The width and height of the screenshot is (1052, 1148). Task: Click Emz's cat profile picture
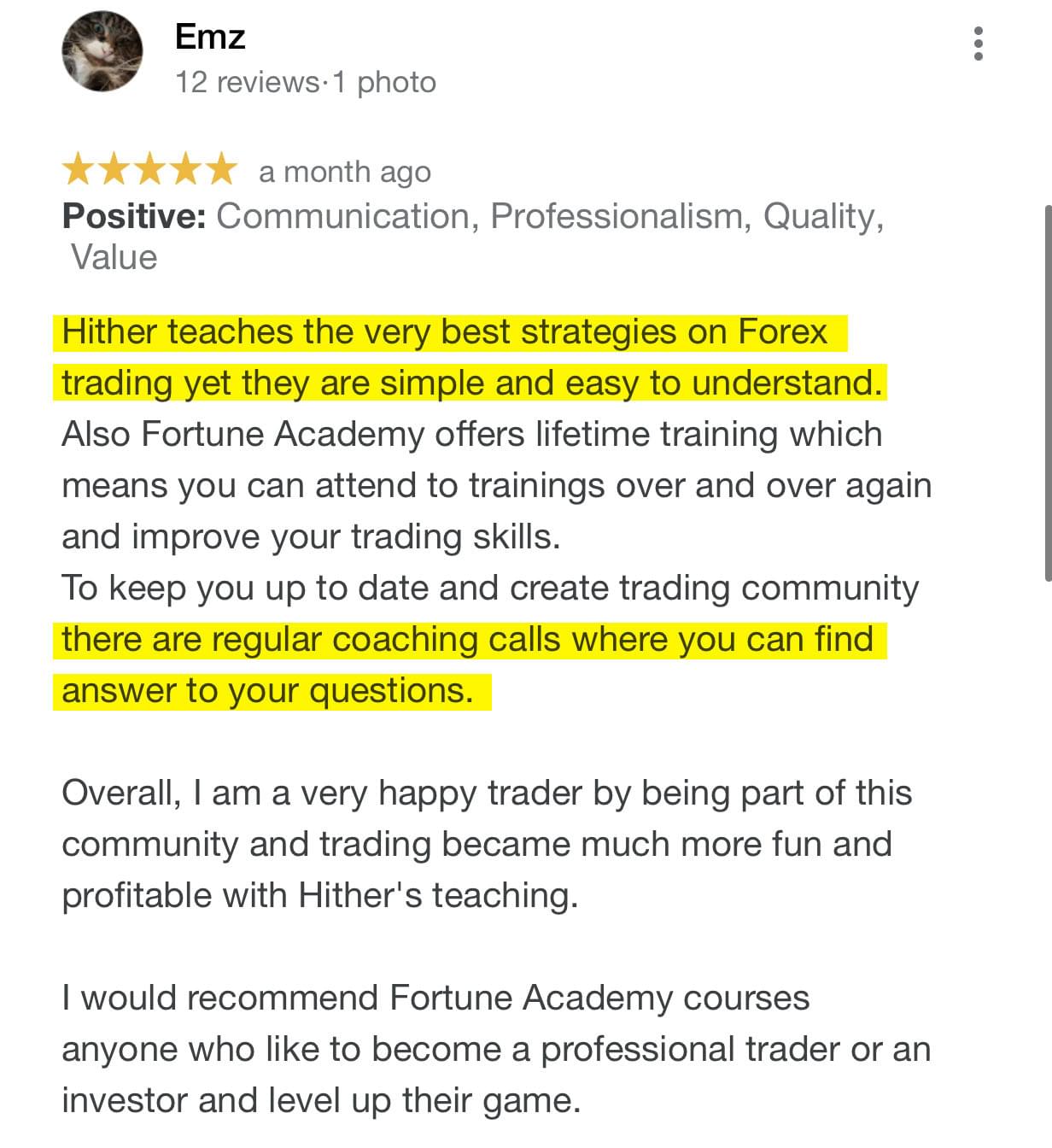(102, 51)
